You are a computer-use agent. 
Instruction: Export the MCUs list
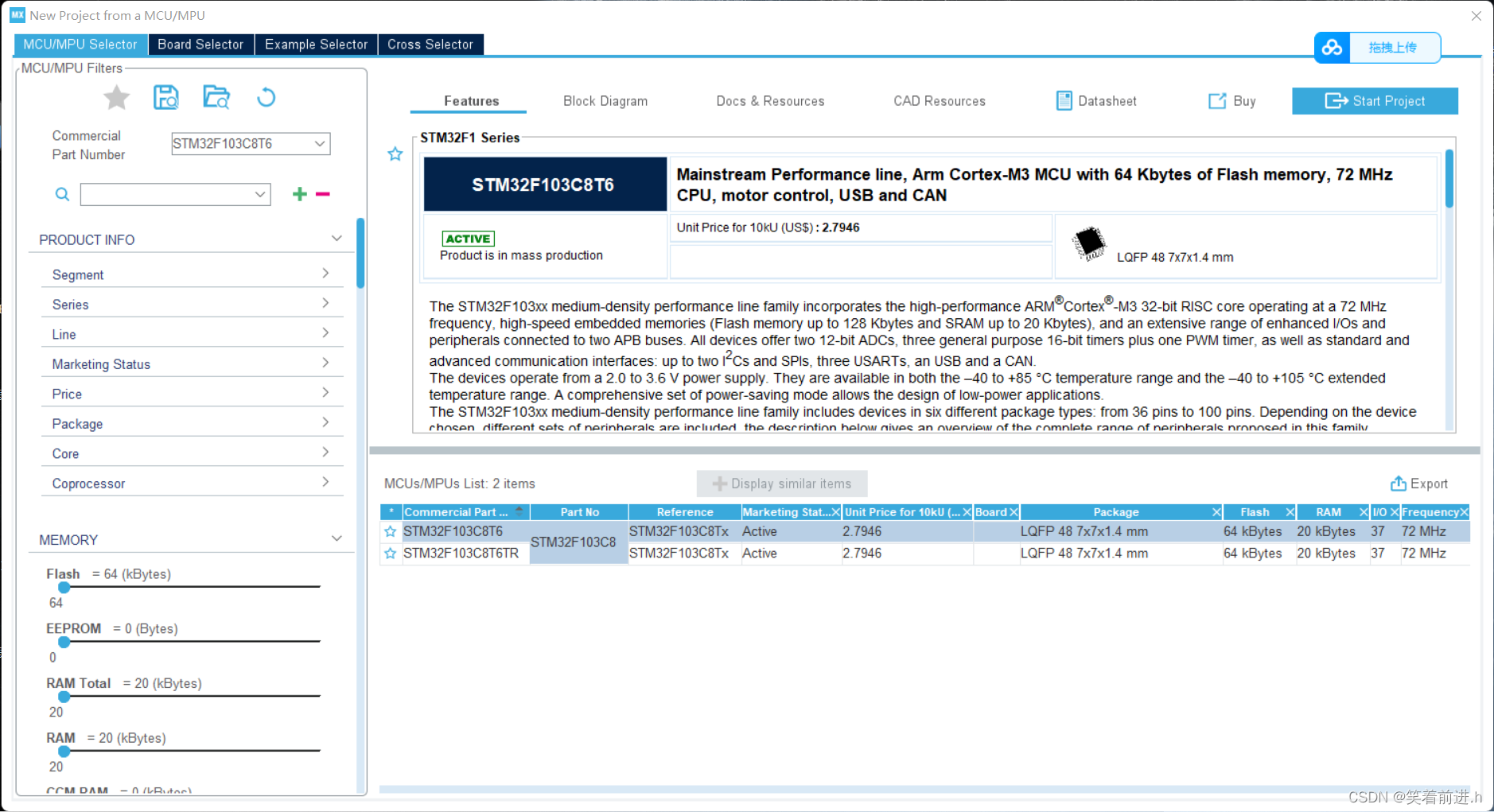(1419, 484)
